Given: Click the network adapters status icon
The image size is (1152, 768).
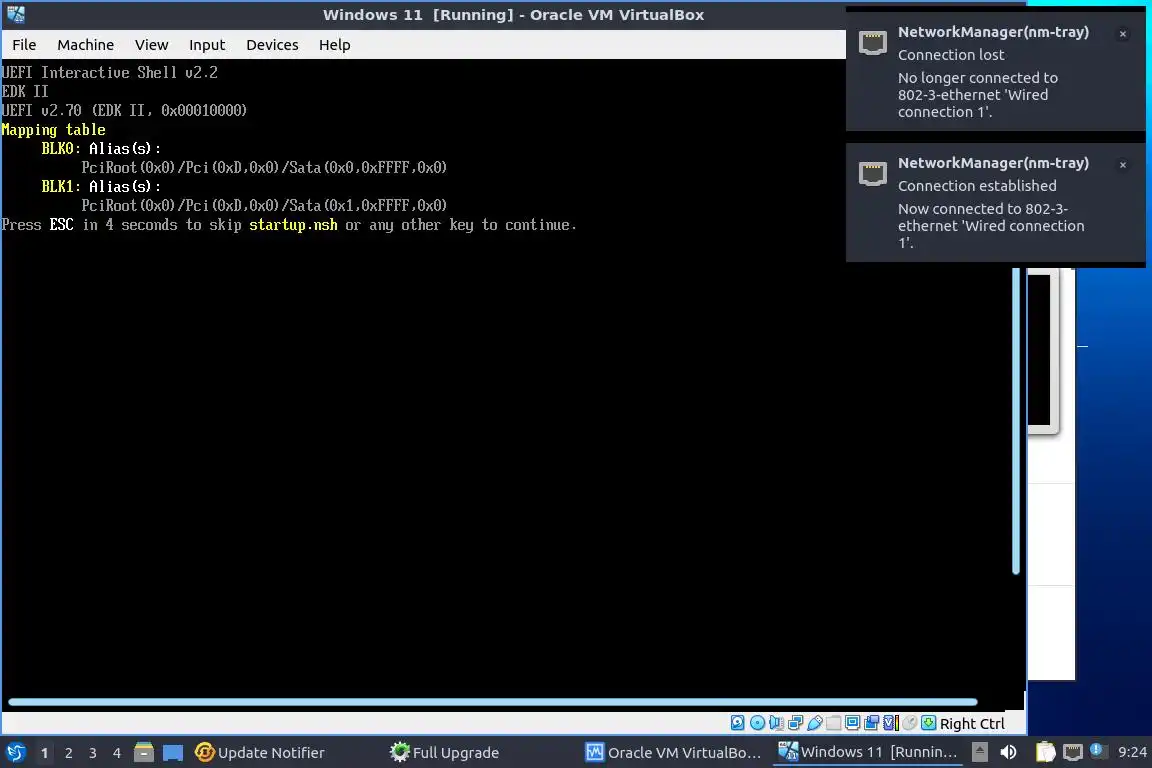Looking at the screenshot, I should [x=796, y=722].
